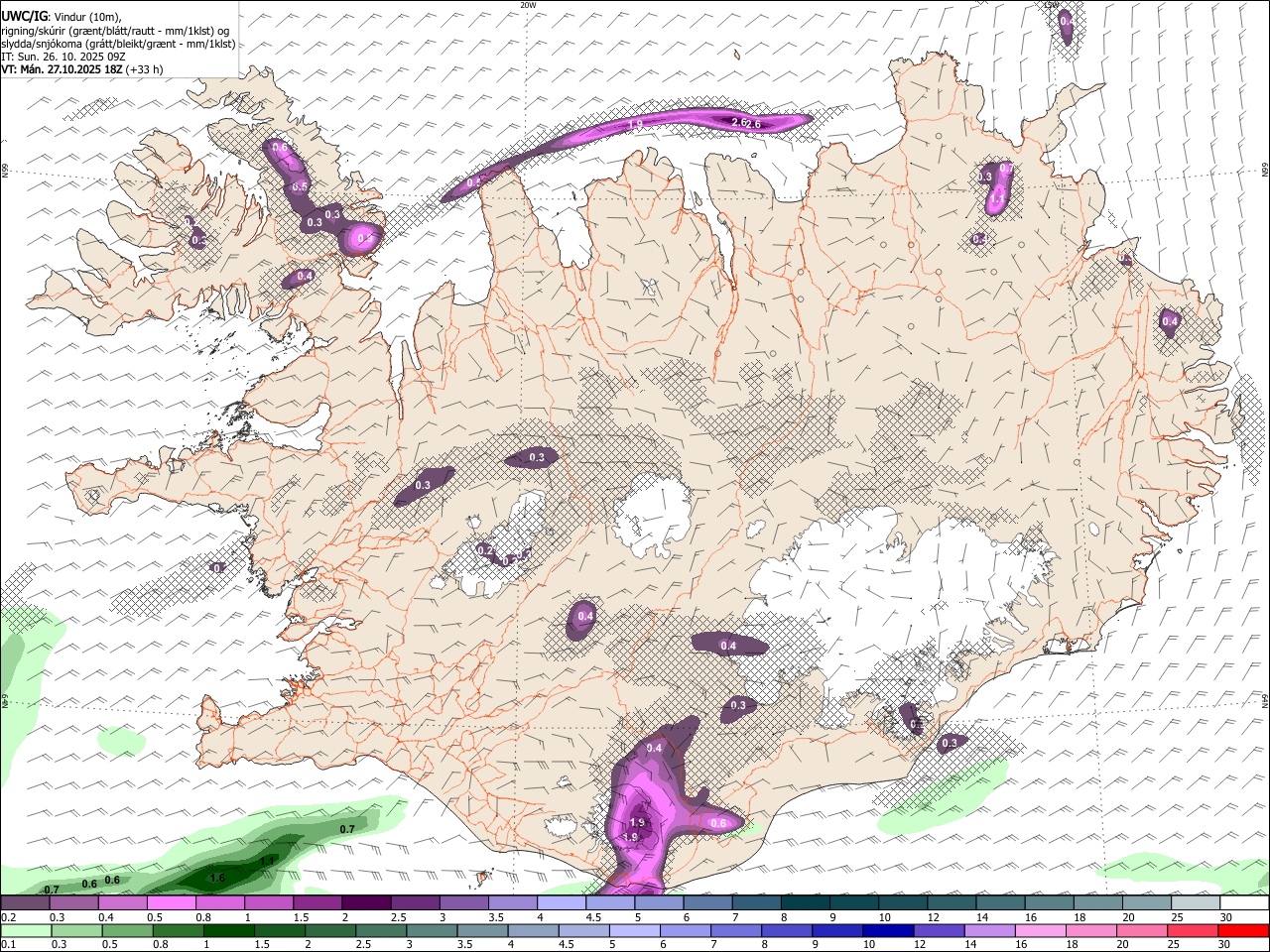Click the 1.9 value in the northern offshore snow band
The width and height of the screenshot is (1270, 952).
[x=636, y=125]
